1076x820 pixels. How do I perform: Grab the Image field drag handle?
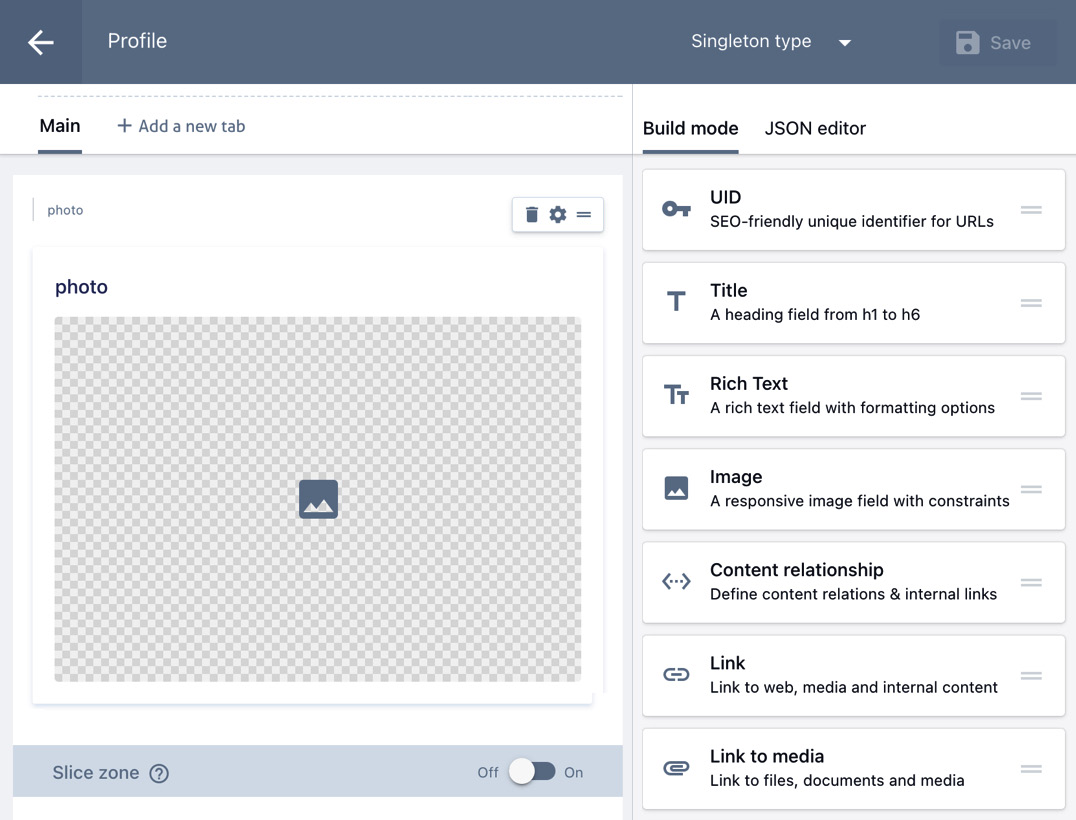(x=1031, y=489)
